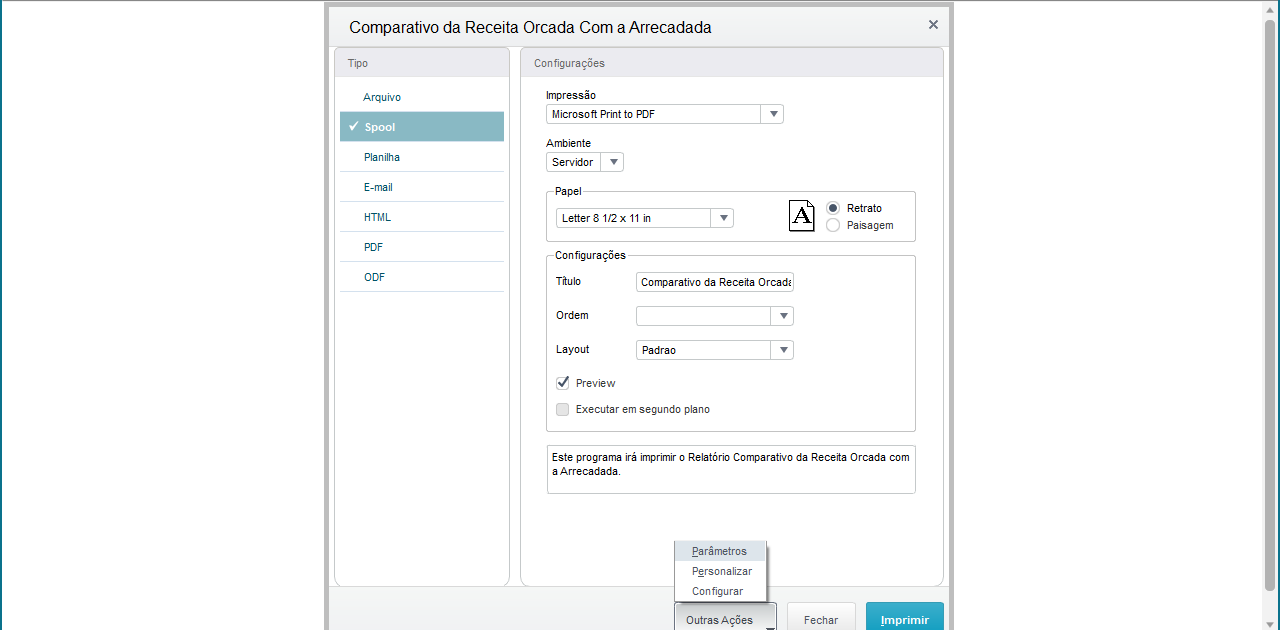Click the Configurar menu entry

pos(717,591)
